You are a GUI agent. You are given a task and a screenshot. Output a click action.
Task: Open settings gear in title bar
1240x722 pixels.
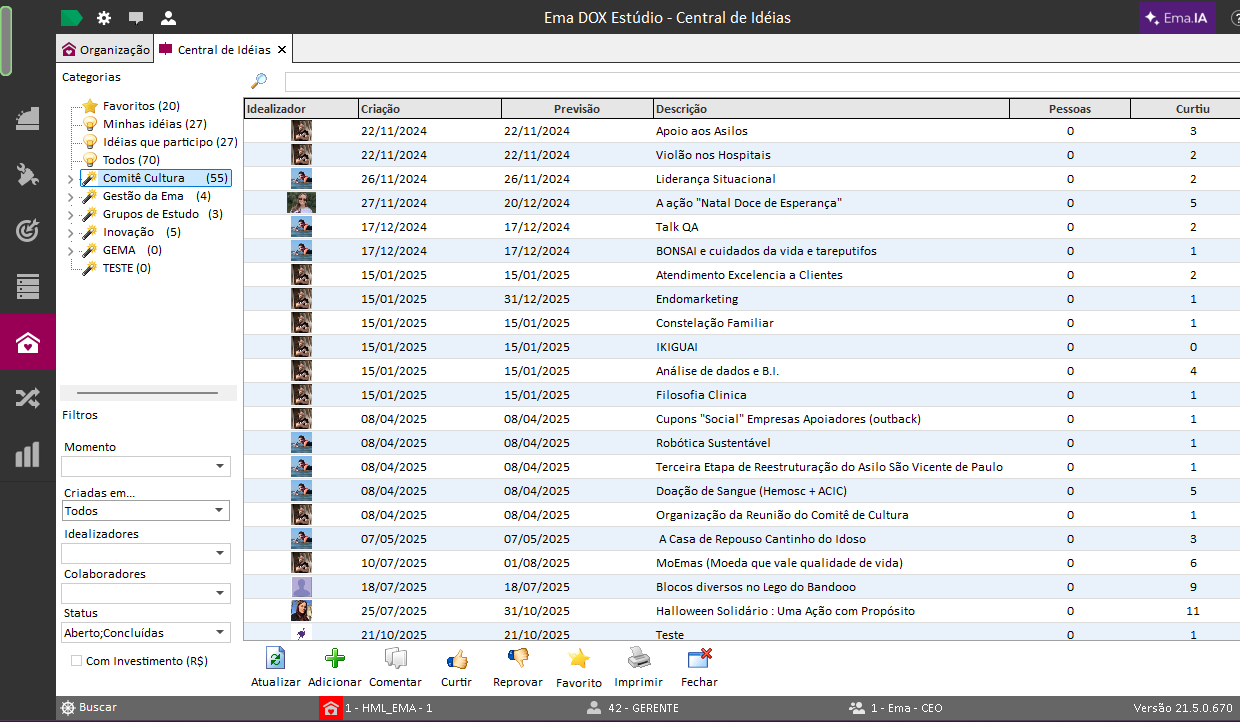[x=104, y=18]
